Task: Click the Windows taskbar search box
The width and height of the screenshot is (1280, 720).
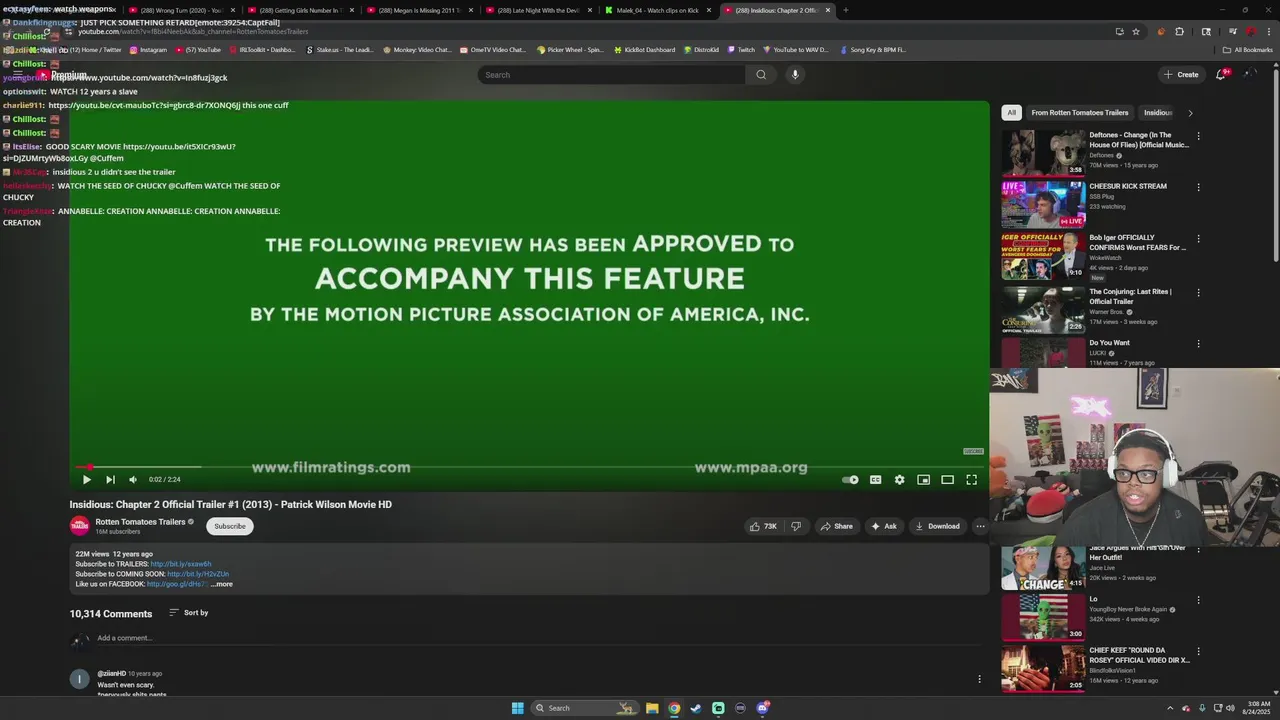Action: click(585, 708)
